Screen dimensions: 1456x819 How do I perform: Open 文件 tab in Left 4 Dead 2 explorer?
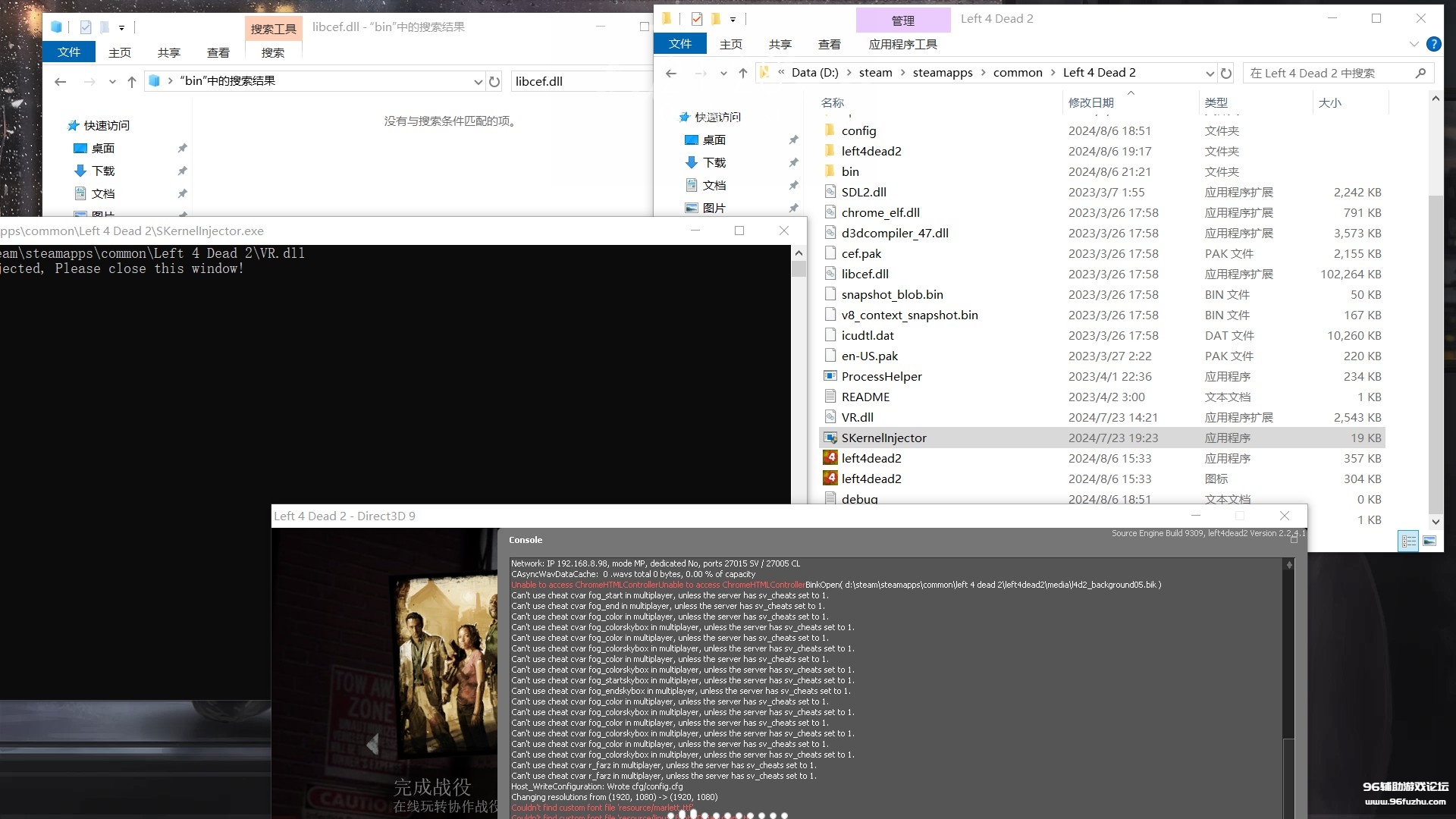pos(680,44)
